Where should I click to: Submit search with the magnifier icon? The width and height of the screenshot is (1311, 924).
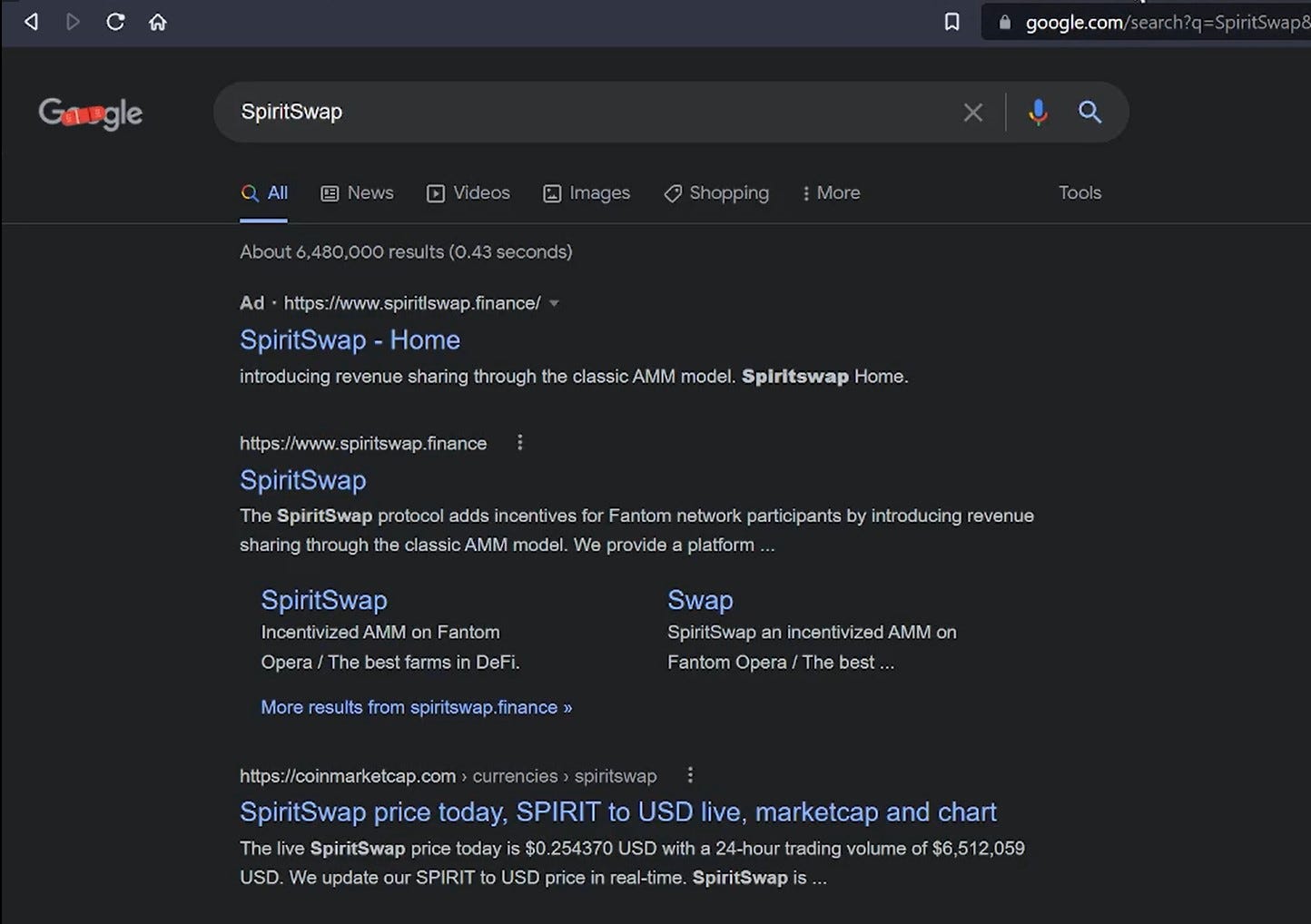(x=1089, y=112)
